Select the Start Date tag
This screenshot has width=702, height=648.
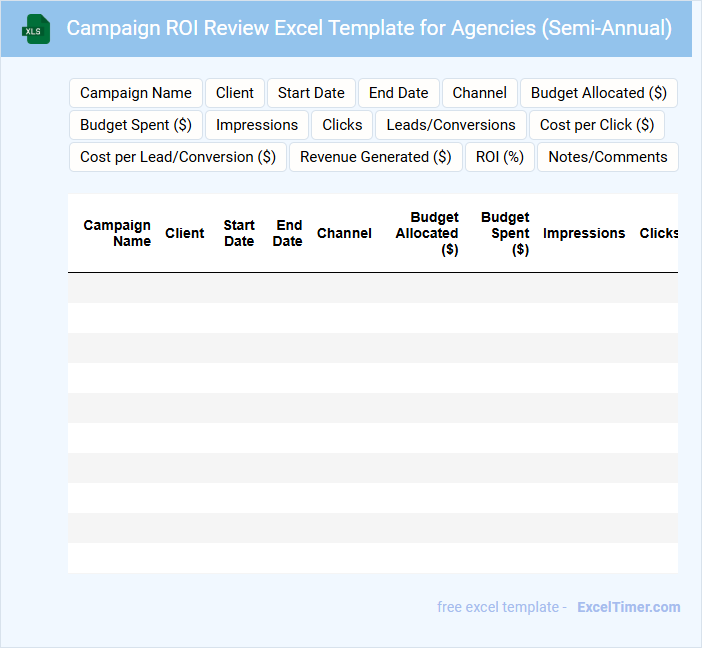[x=311, y=93]
